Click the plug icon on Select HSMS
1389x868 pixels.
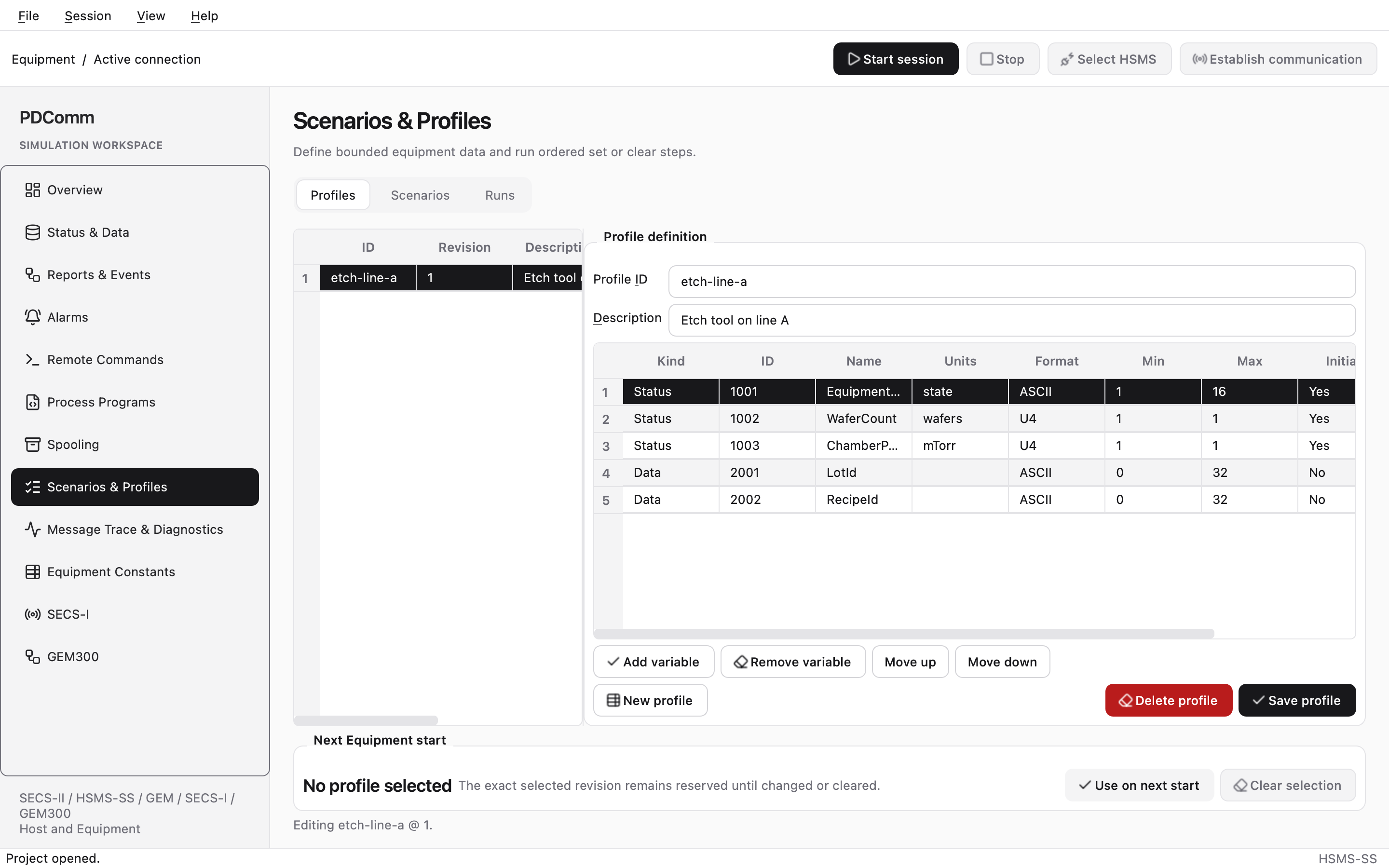pos(1067,59)
